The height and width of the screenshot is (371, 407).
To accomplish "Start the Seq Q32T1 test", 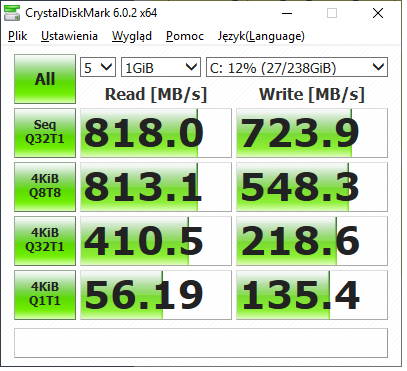I will point(45,133).
